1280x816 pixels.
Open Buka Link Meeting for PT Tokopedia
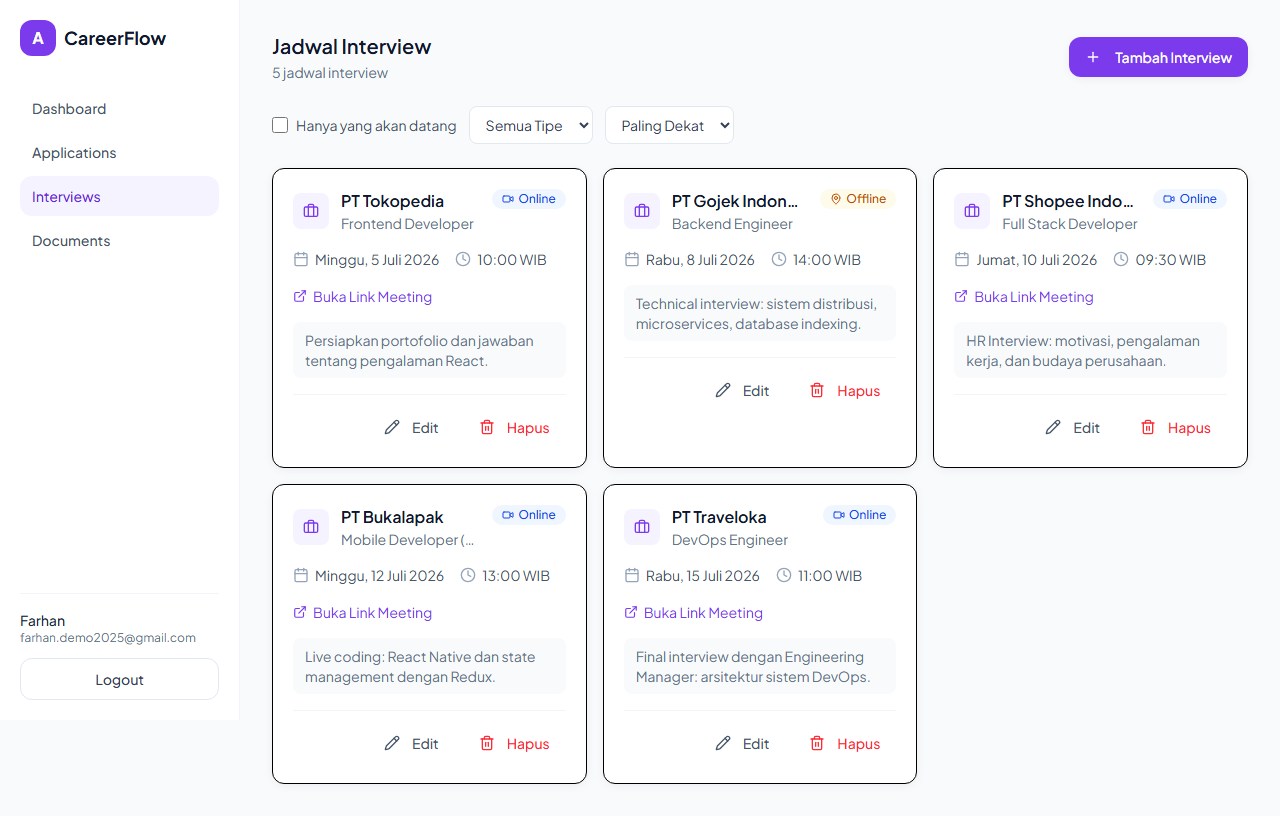tap(362, 297)
